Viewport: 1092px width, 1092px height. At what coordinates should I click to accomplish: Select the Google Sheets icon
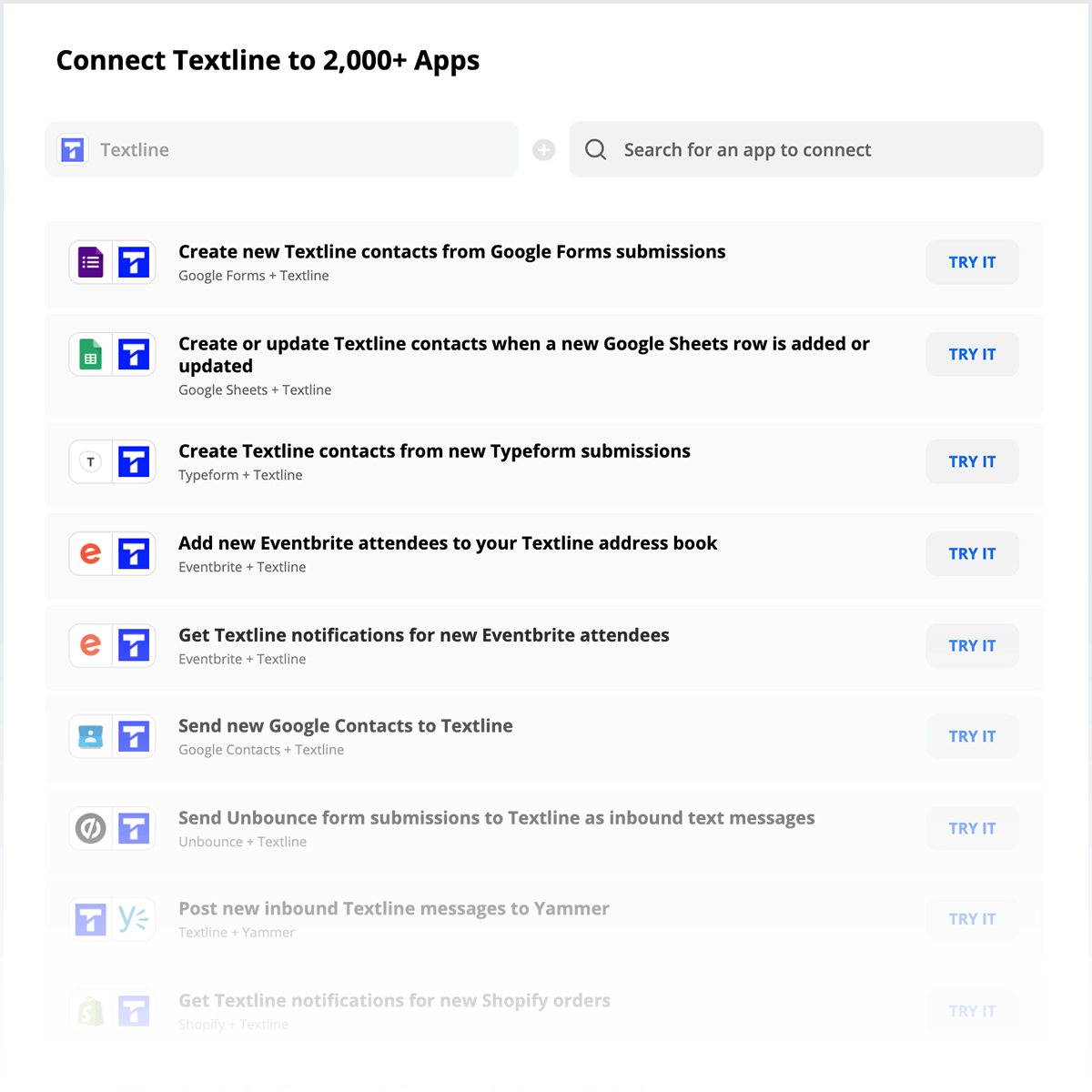[x=89, y=354]
